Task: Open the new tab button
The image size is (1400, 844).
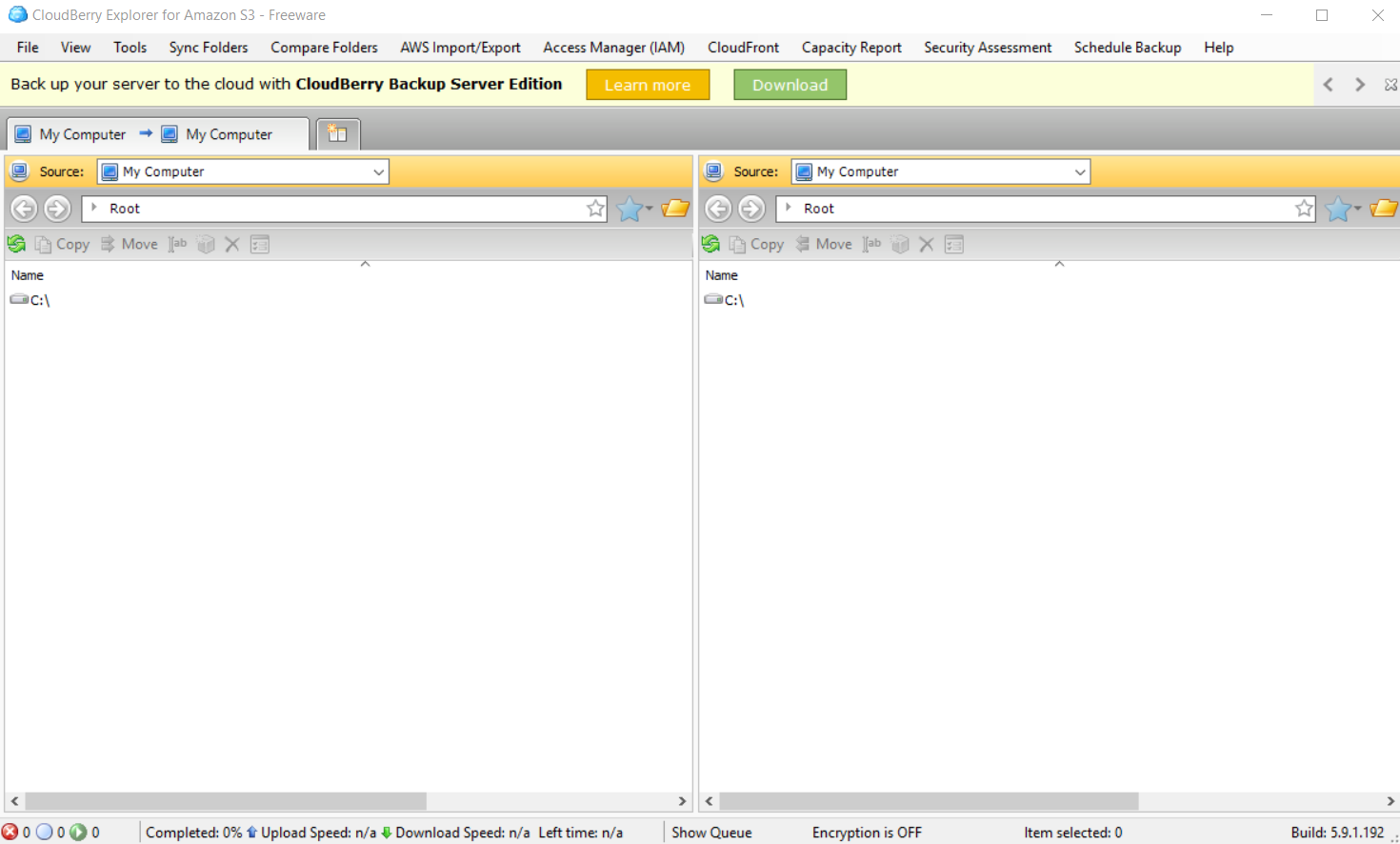Action: tap(337, 133)
